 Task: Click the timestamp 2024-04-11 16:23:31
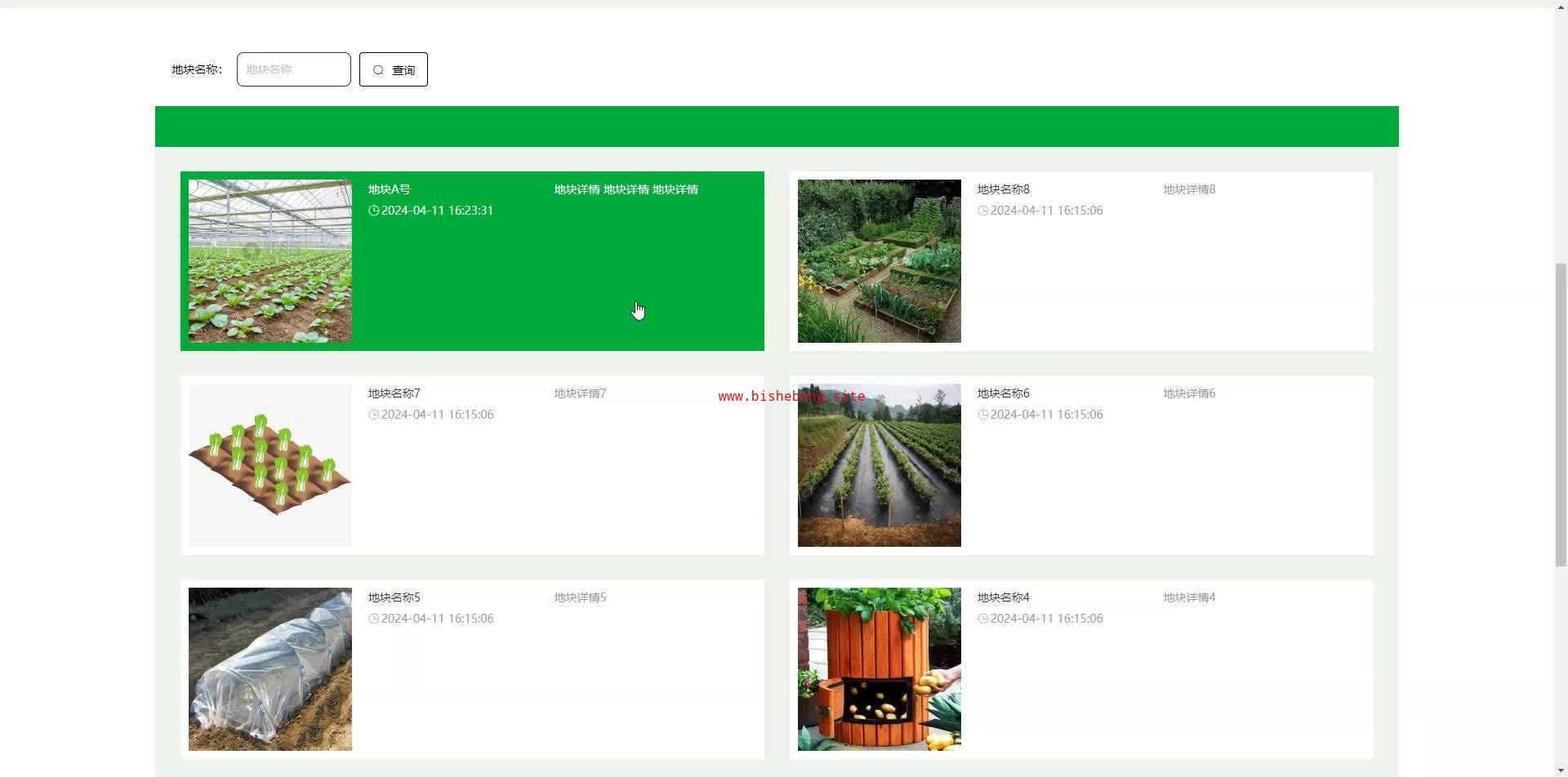point(438,211)
